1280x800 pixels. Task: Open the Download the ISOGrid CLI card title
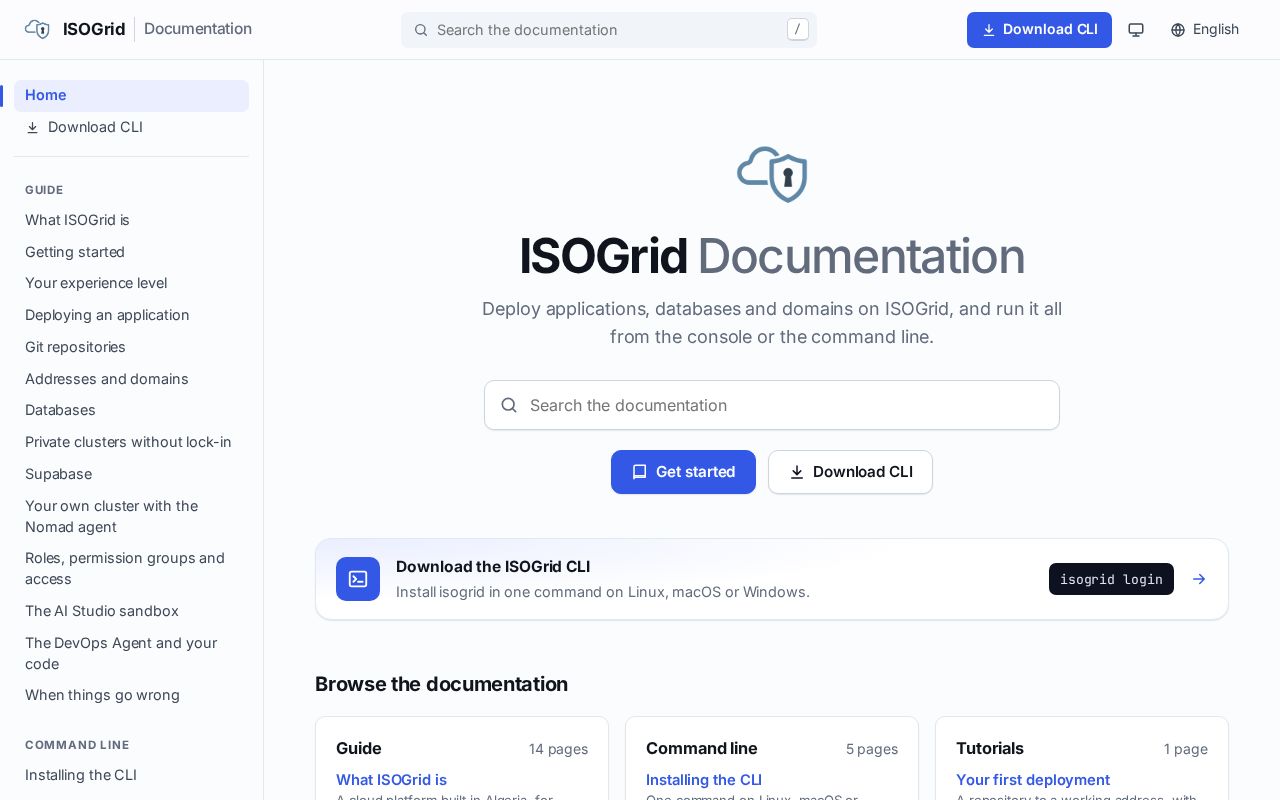pos(493,566)
